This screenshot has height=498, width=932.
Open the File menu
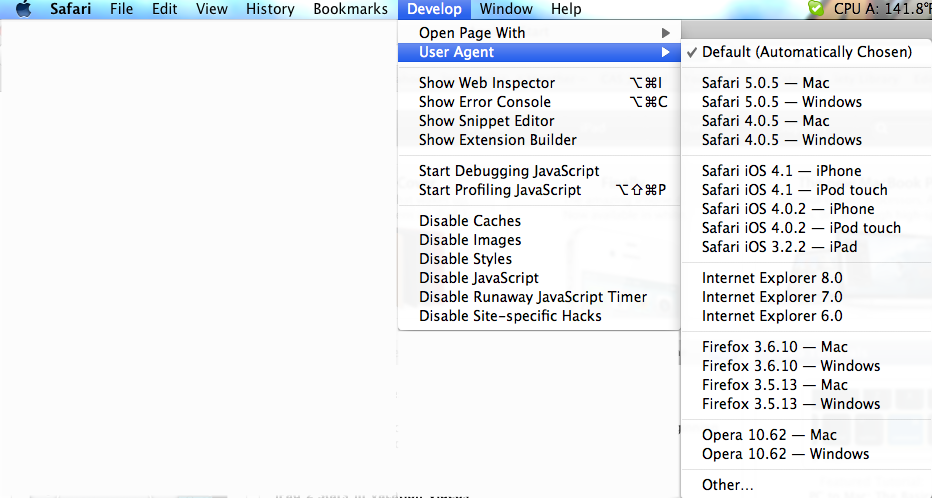tap(121, 9)
